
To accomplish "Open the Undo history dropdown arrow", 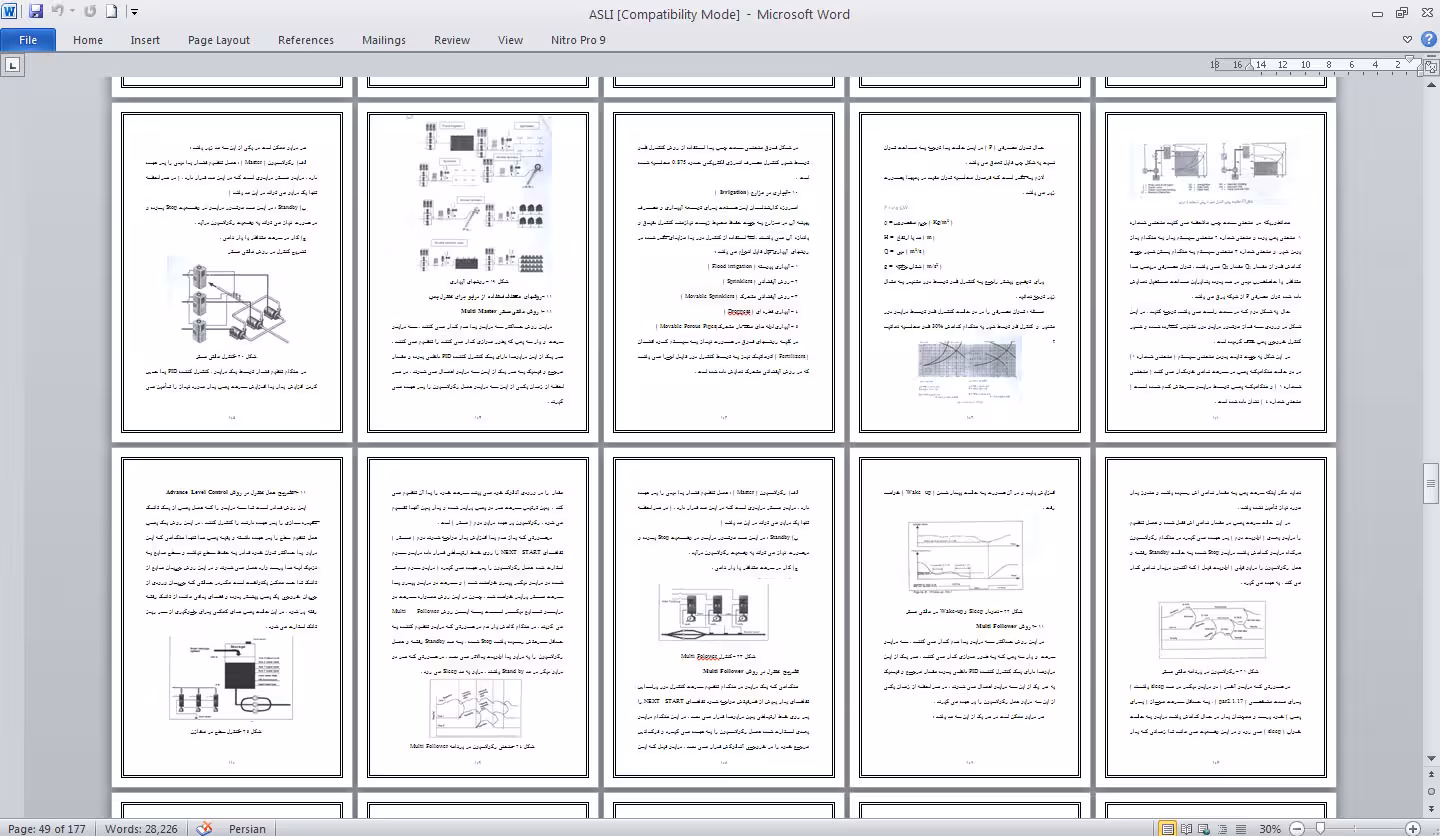I will (x=72, y=12).
